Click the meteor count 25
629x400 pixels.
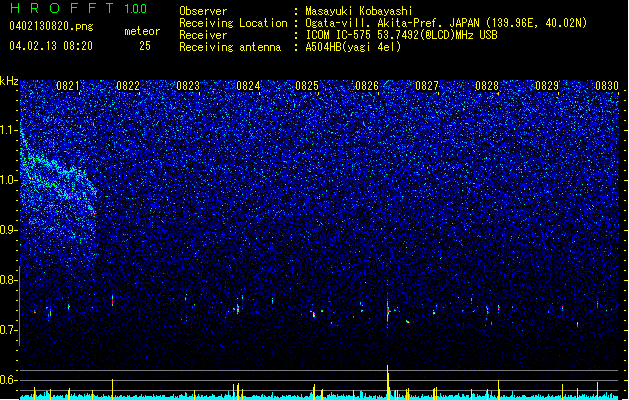(145, 46)
